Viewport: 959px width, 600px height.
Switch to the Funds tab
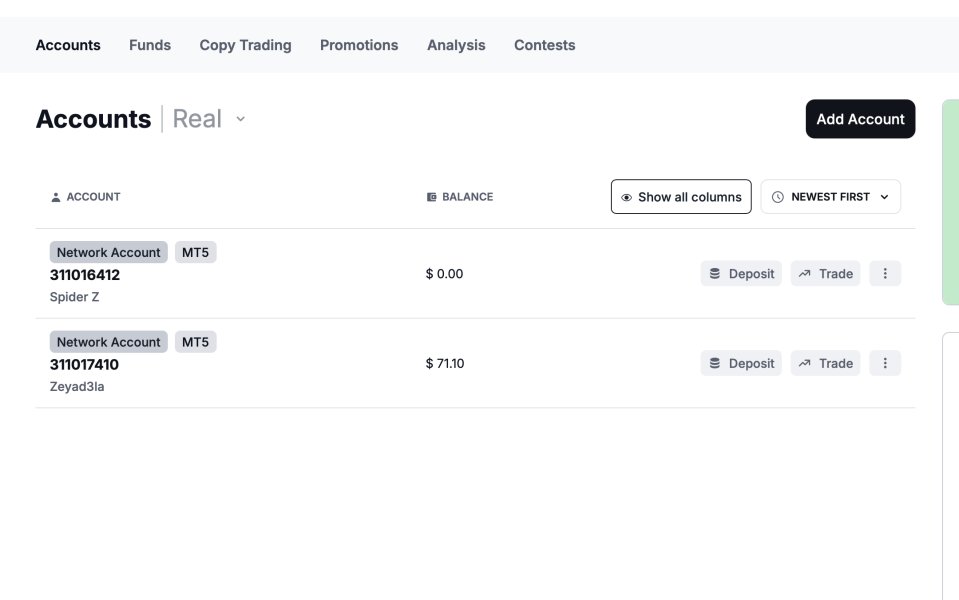[x=150, y=45]
